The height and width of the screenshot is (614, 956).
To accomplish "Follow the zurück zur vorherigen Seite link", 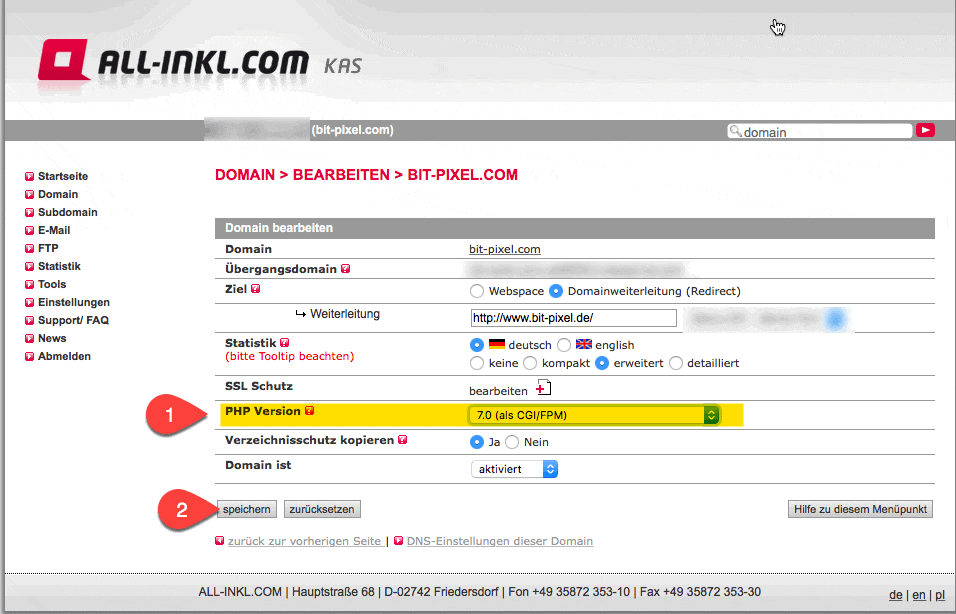I will tap(304, 541).
